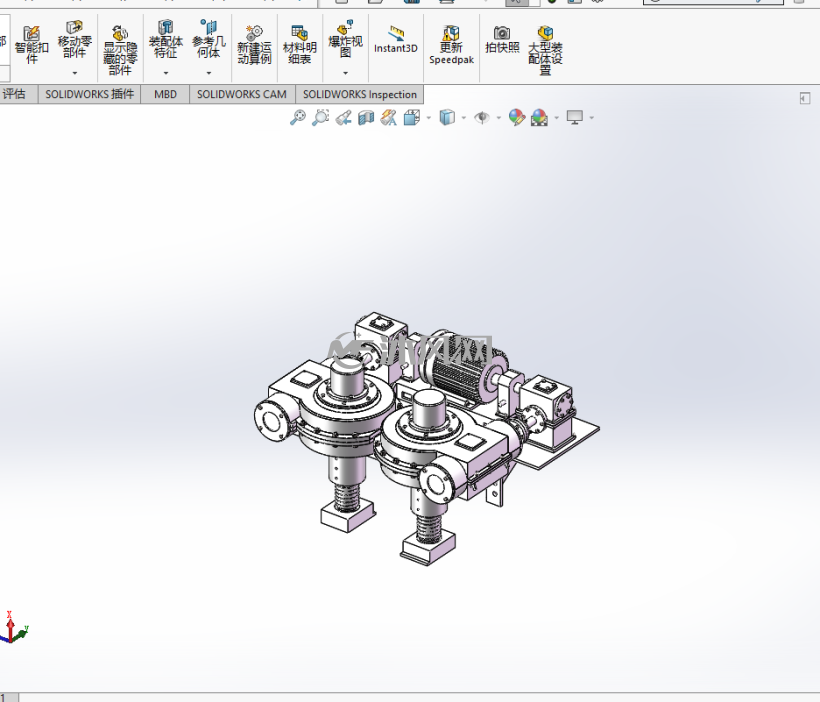Open the SOLIDWORKS Inspection tab
This screenshot has width=820, height=702.
pos(360,95)
